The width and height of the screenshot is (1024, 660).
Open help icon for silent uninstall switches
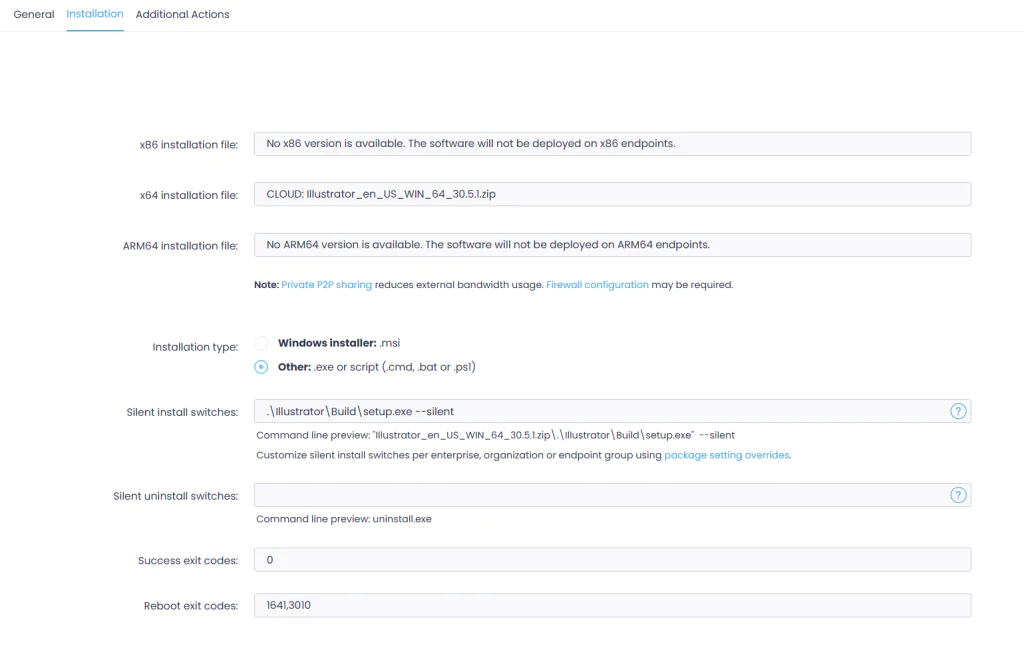[x=958, y=495]
